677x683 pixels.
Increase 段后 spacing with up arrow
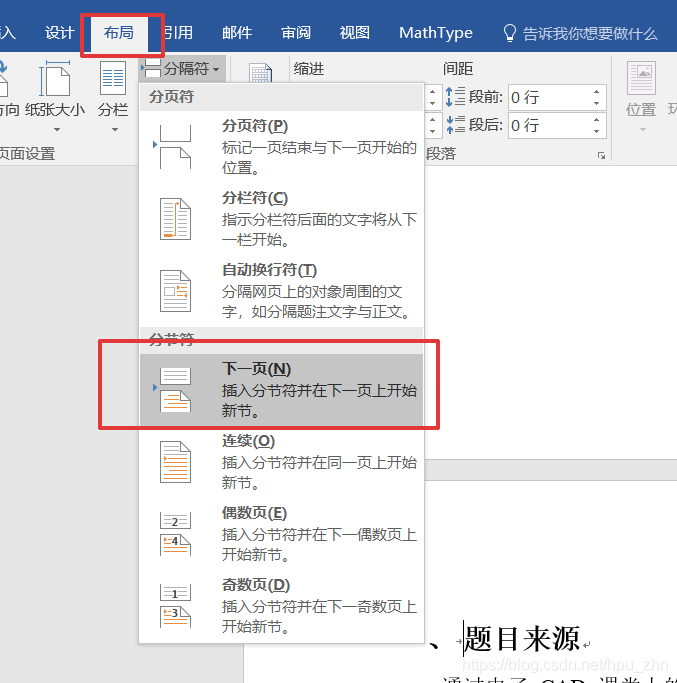click(x=596, y=120)
